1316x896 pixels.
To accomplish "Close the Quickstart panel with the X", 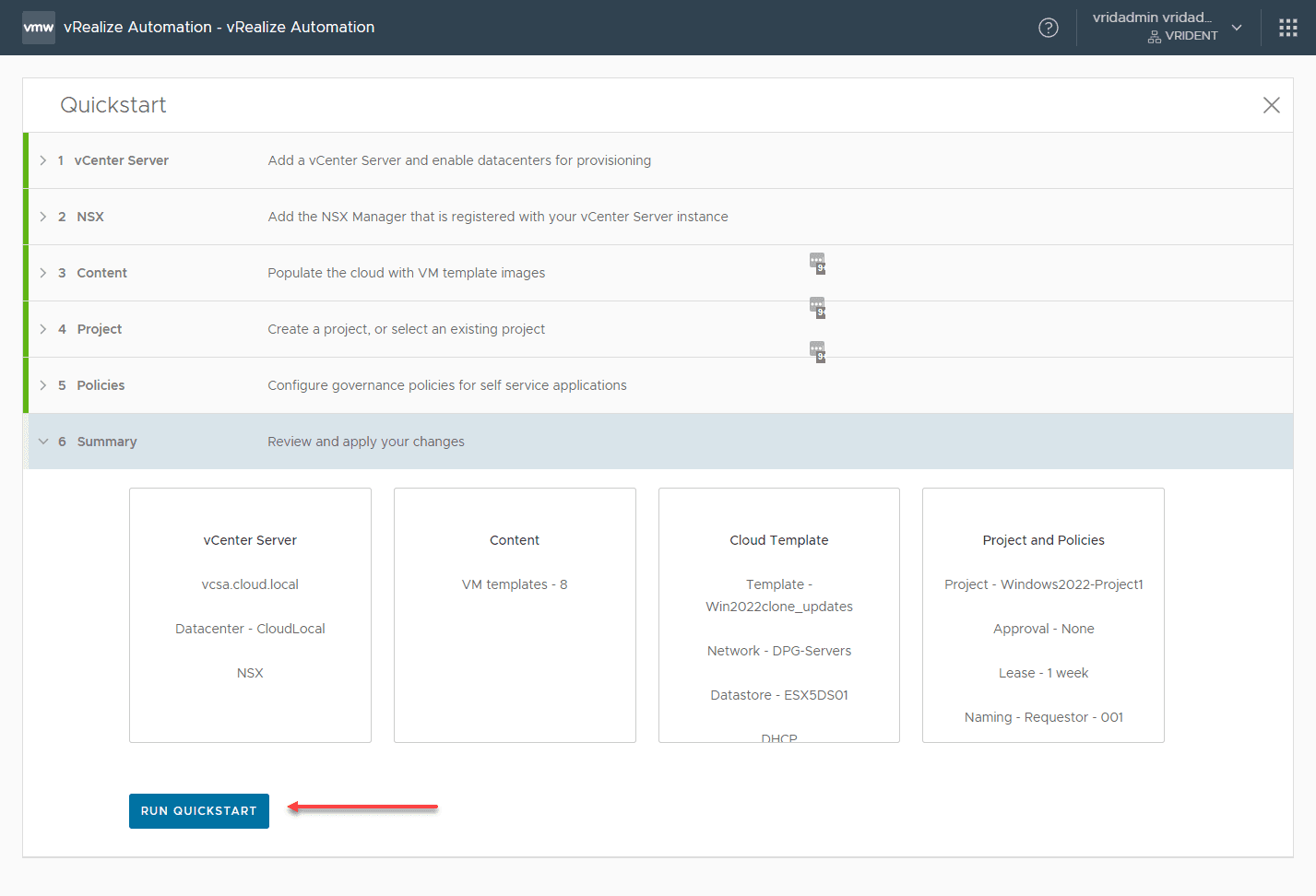I will [x=1272, y=105].
